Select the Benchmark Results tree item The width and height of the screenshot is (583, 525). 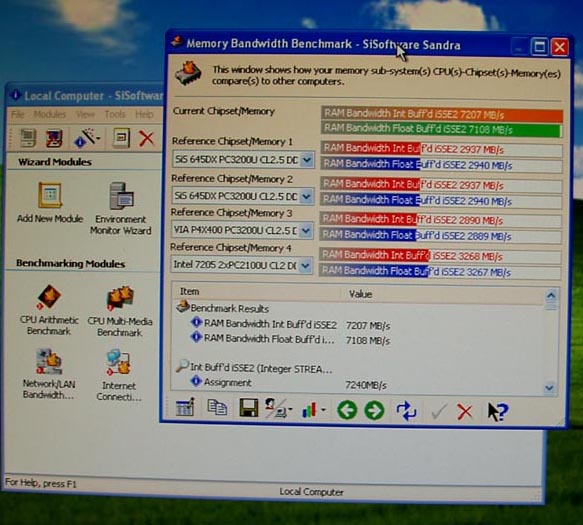[229, 308]
